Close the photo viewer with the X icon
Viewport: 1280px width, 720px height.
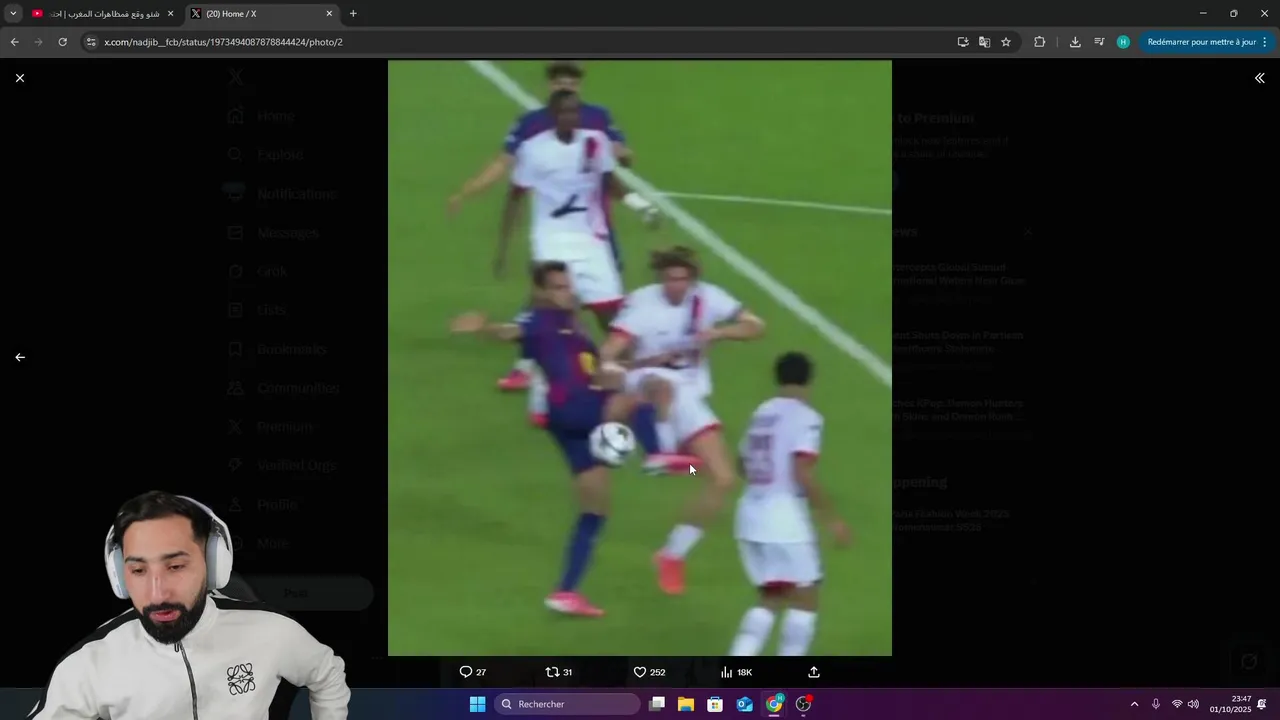[20, 78]
